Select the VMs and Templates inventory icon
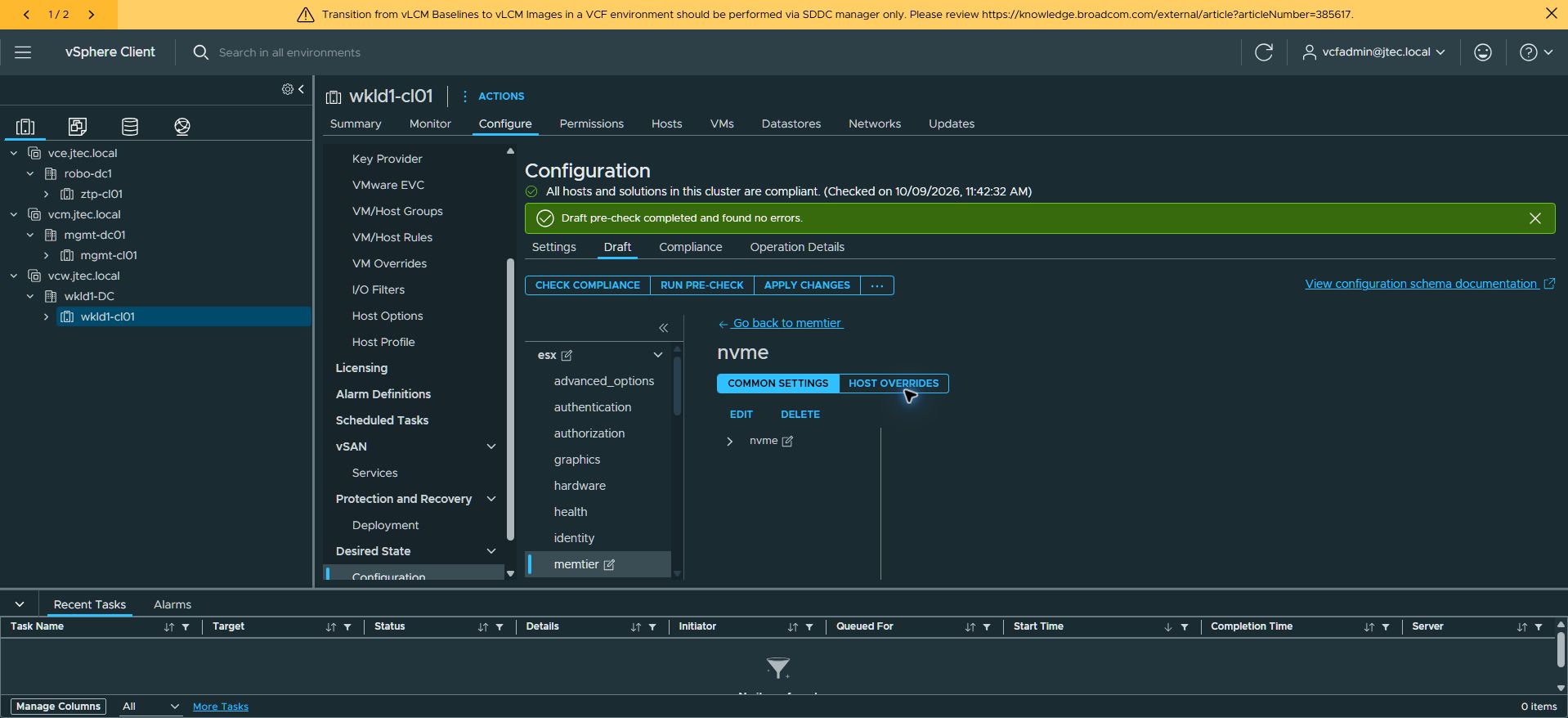Viewport: 1568px width, 718px height. 78,126
